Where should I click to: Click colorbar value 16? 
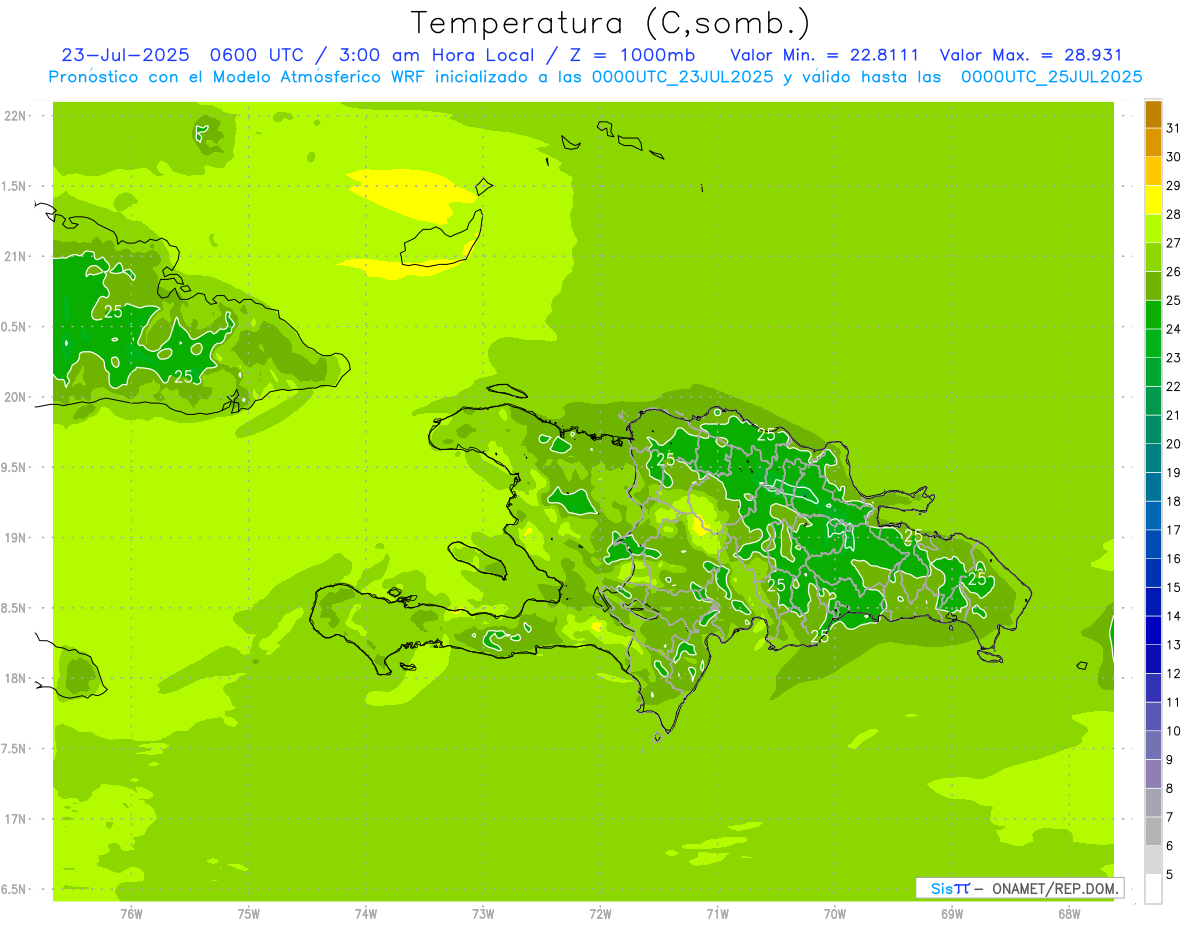pyautogui.click(x=1173, y=558)
